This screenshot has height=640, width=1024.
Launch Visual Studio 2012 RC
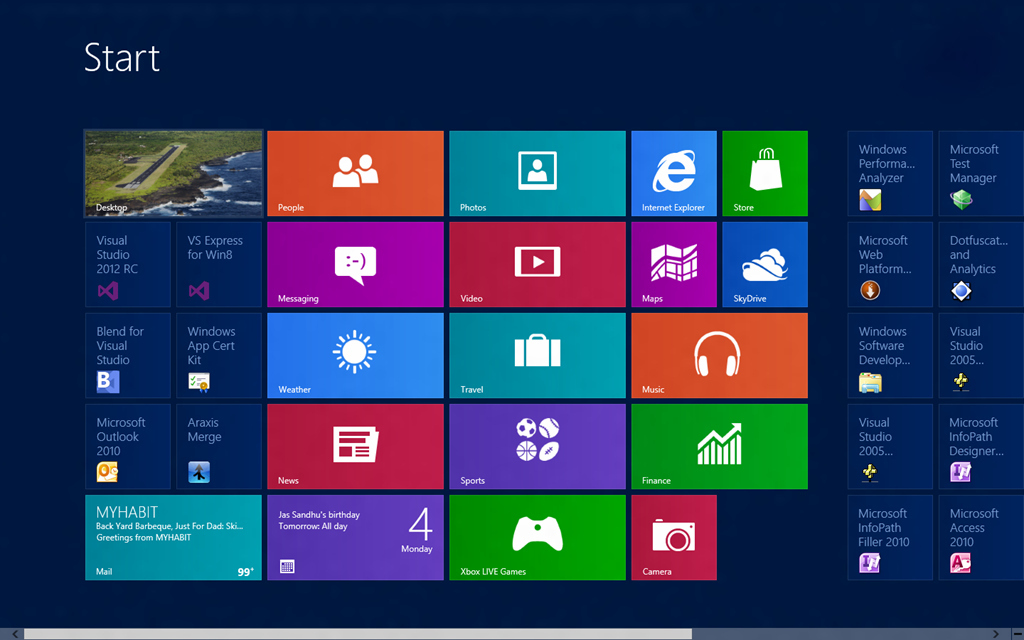(x=127, y=264)
